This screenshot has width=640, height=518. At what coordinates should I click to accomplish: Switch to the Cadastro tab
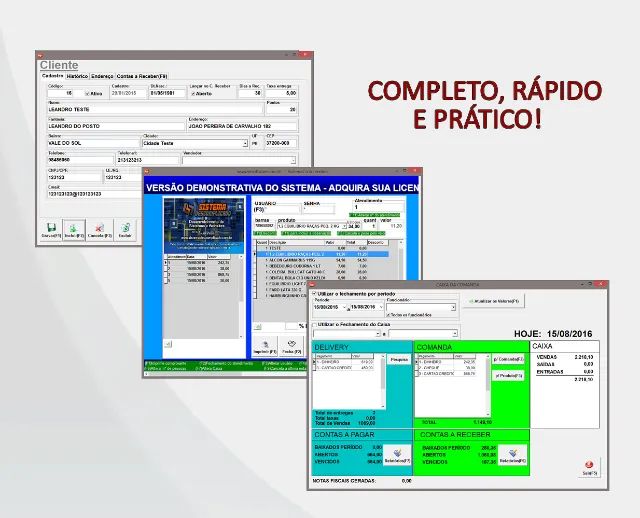point(53,76)
